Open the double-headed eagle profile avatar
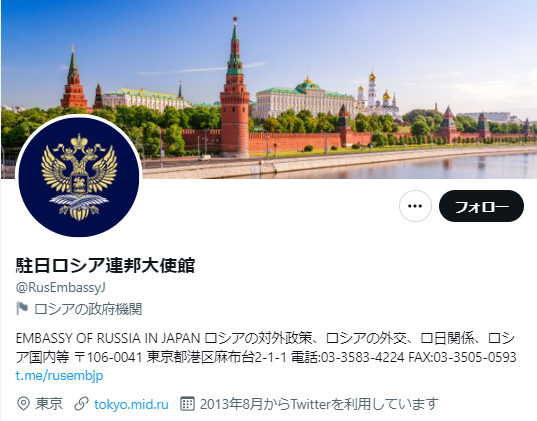 pyautogui.click(x=79, y=176)
